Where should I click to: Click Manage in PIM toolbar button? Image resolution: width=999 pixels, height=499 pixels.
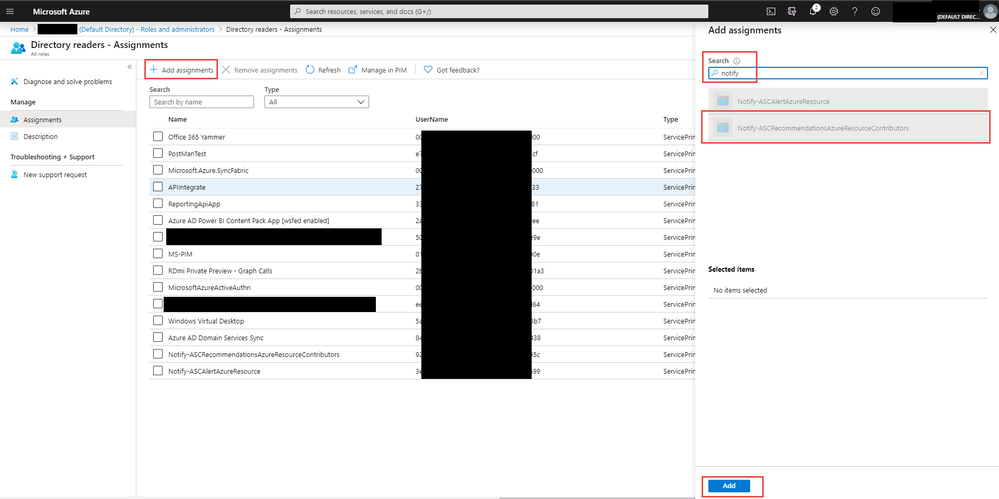[377, 69]
